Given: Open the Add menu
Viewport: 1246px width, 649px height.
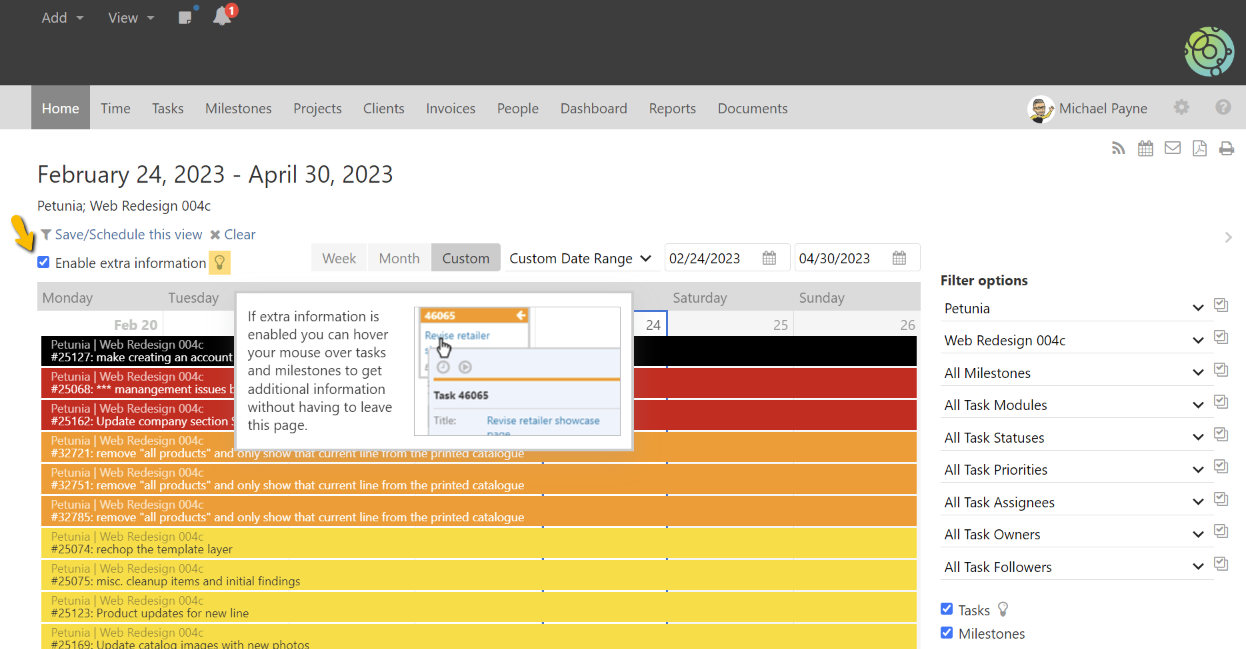Looking at the screenshot, I should 62,18.
